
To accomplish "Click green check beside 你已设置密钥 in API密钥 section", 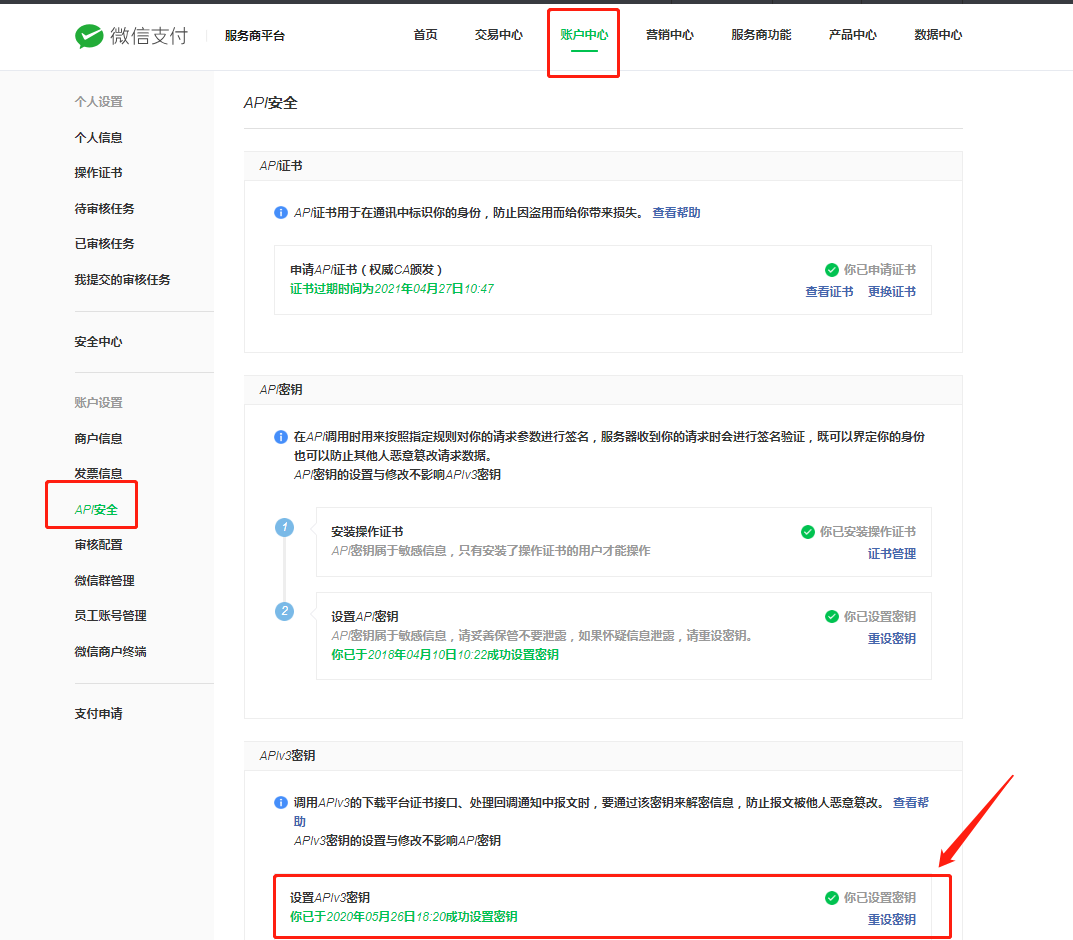I will click(x=831, y=616).
